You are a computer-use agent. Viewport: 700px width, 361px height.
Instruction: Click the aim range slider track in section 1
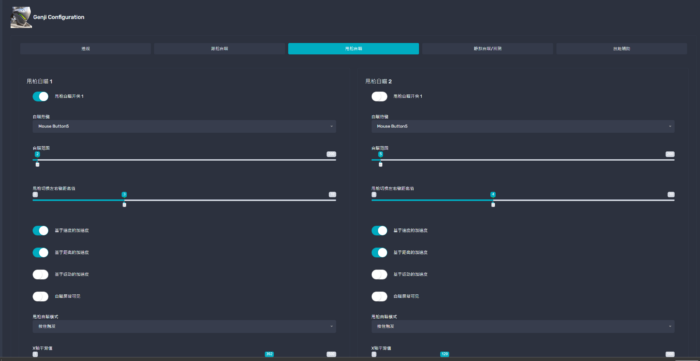point(184,160)
